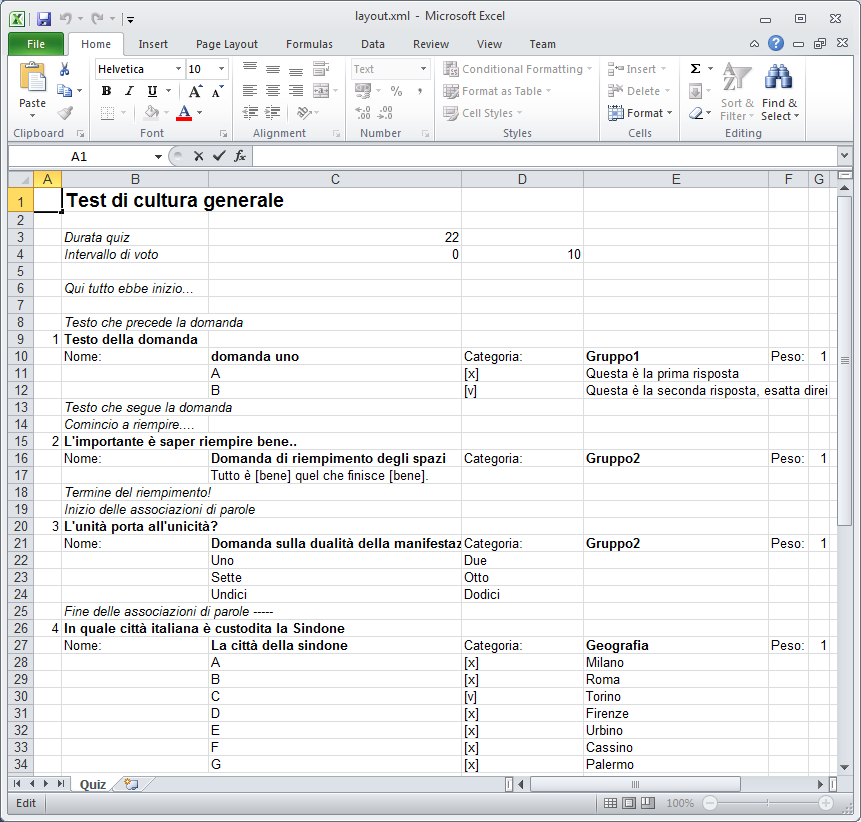Expand the Name Box dropdown arrow
Screen dimensions: 861x822
point(158,156)
